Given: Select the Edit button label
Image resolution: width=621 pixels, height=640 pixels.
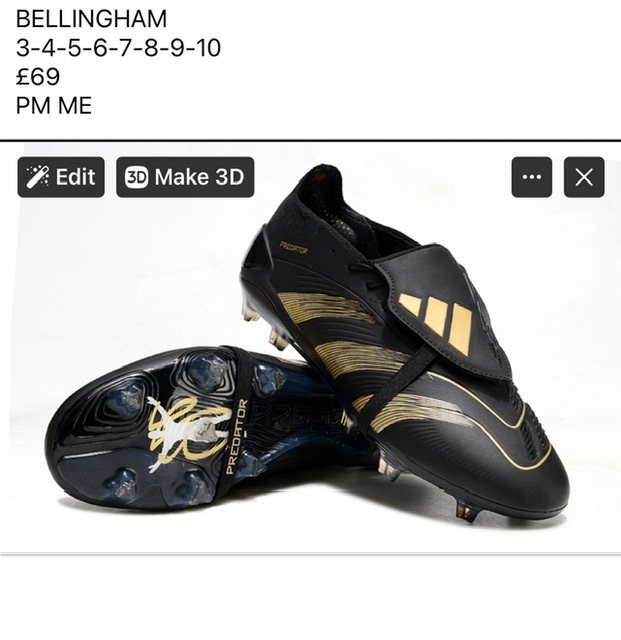Looking at the screenshot, I should [x=75, y=177].
